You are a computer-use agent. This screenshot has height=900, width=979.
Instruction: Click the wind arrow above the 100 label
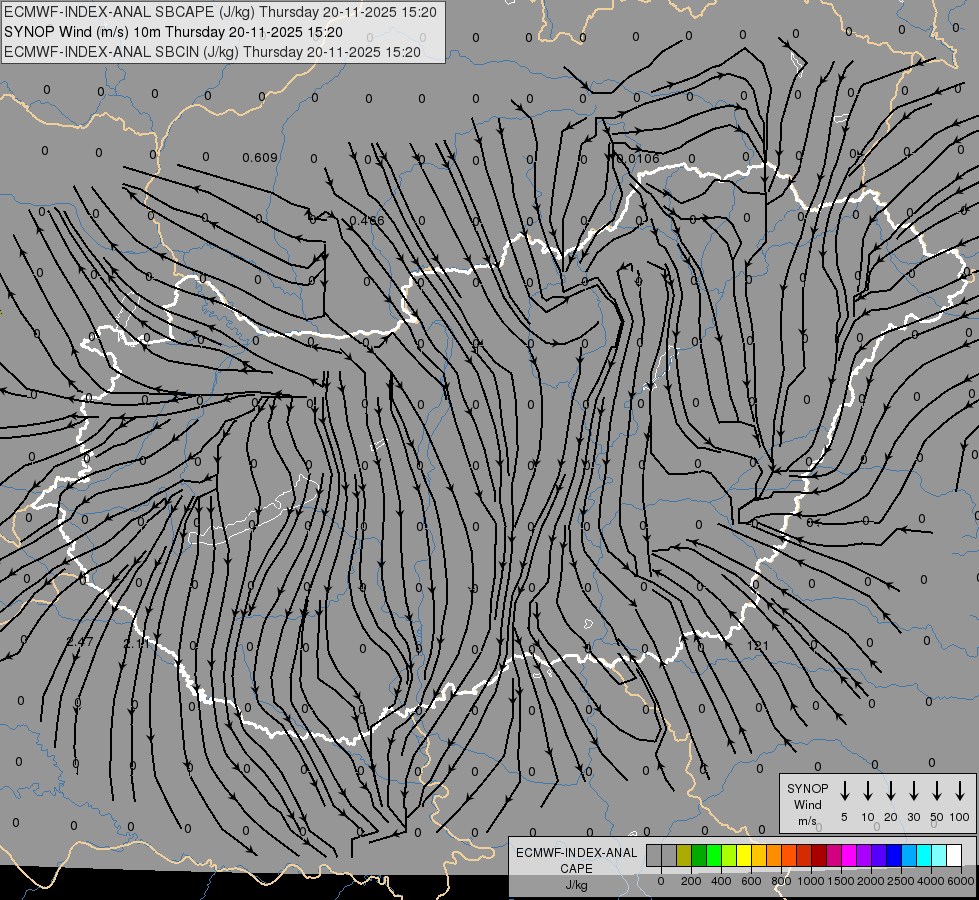[960, 791]
